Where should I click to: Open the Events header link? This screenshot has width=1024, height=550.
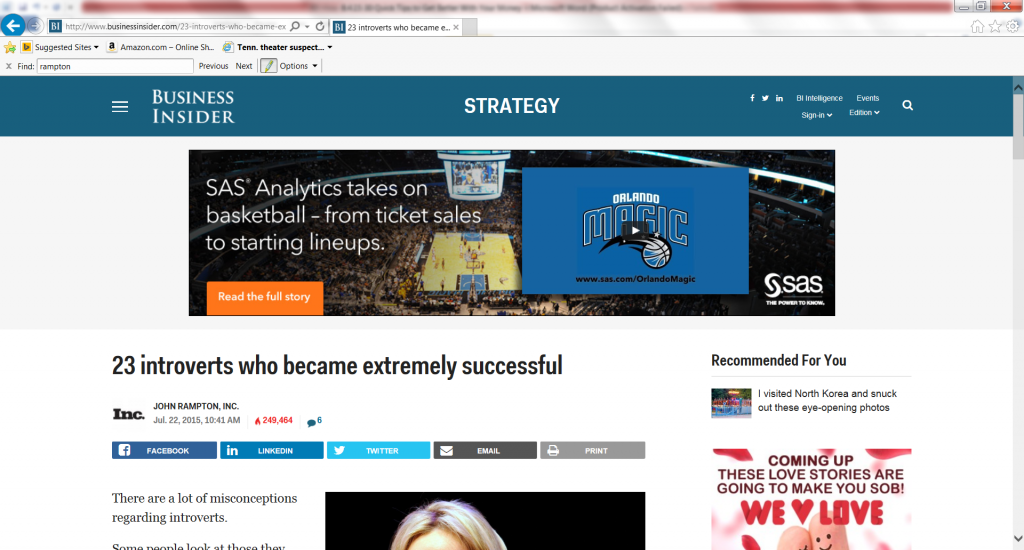click(867, 98)
